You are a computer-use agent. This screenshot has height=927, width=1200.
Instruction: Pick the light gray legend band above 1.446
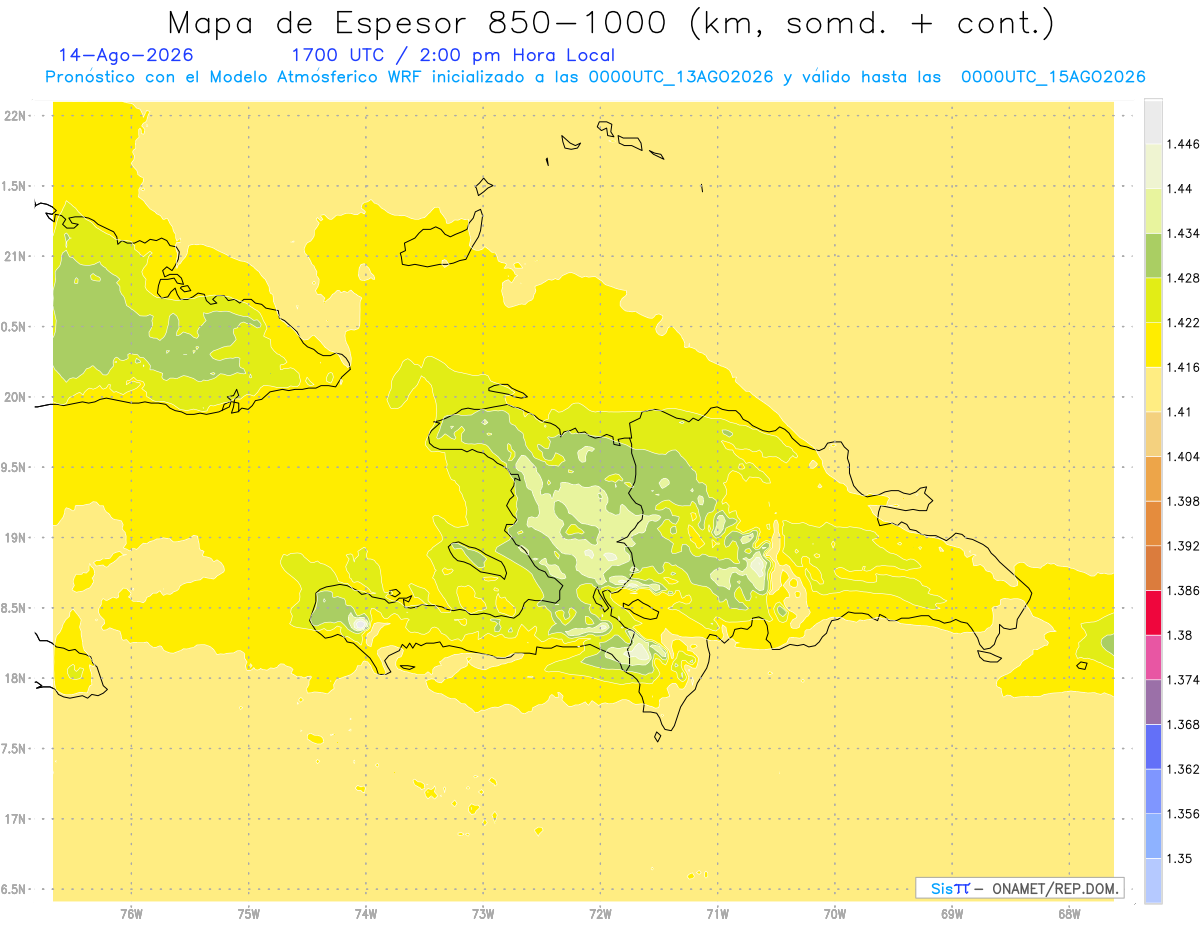[x=1153, y=122]
